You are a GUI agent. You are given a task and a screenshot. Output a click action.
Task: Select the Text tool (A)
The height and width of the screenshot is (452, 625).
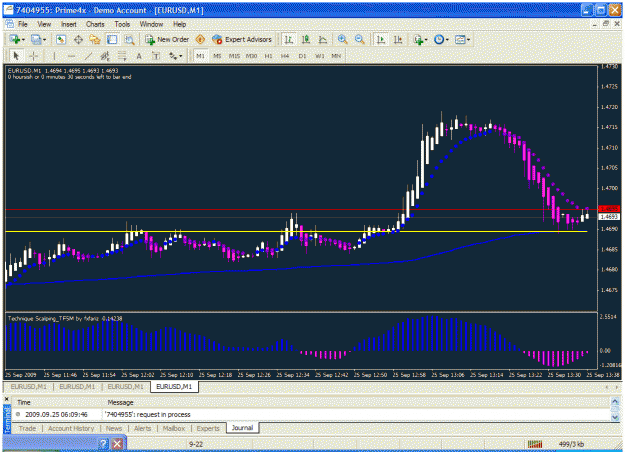click(x=139, y=56)
